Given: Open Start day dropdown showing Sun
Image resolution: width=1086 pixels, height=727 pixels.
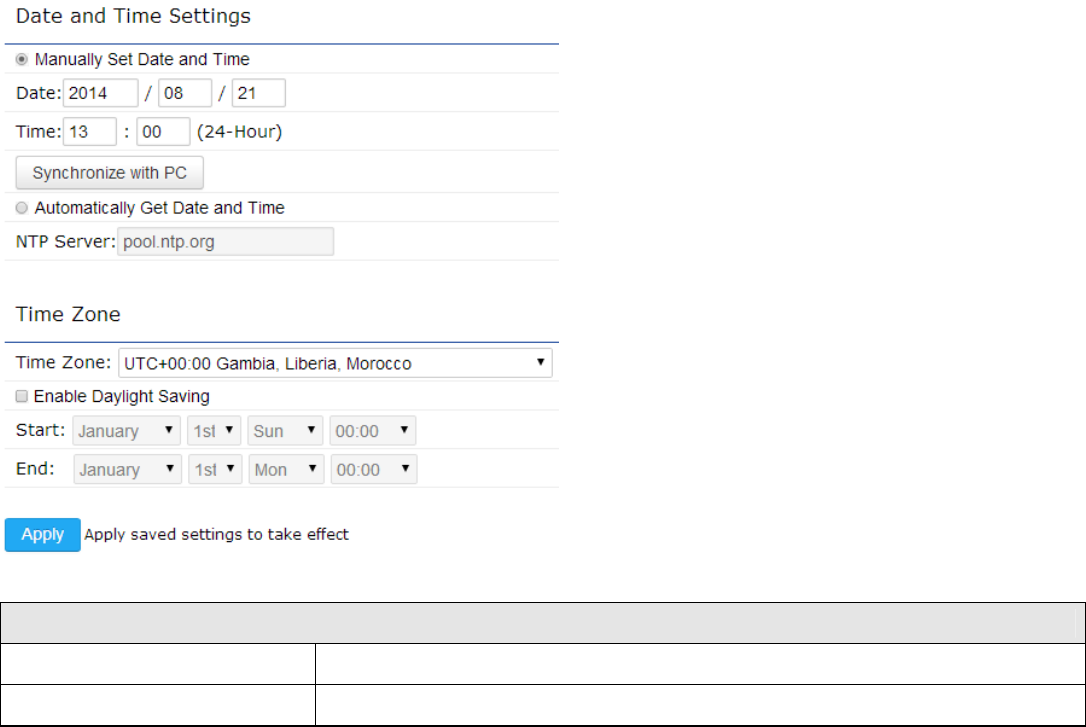Looking at the screenshot, I should [x=285, y=431].
